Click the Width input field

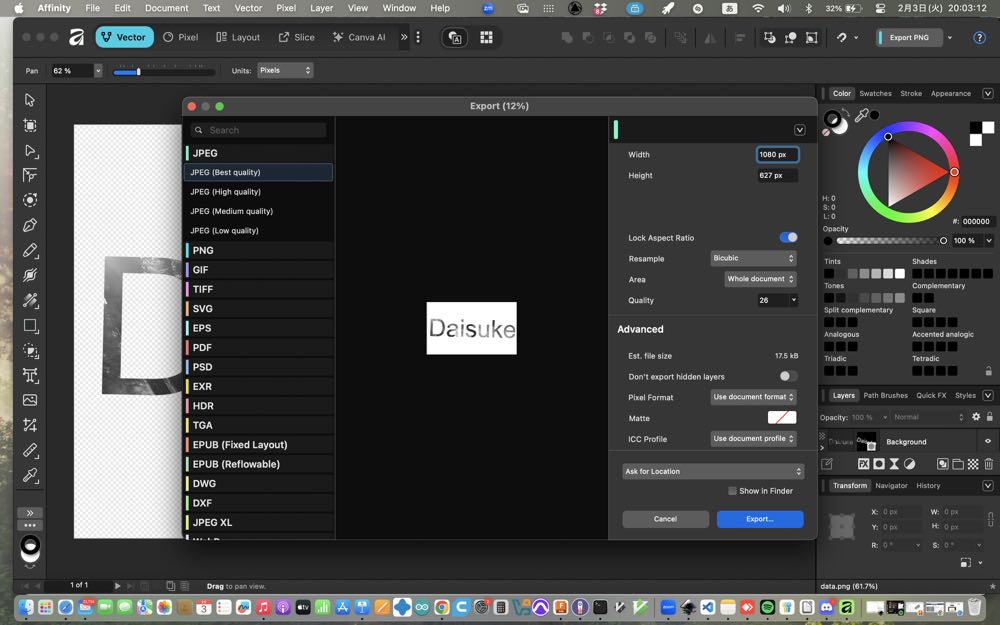point(777,154)
